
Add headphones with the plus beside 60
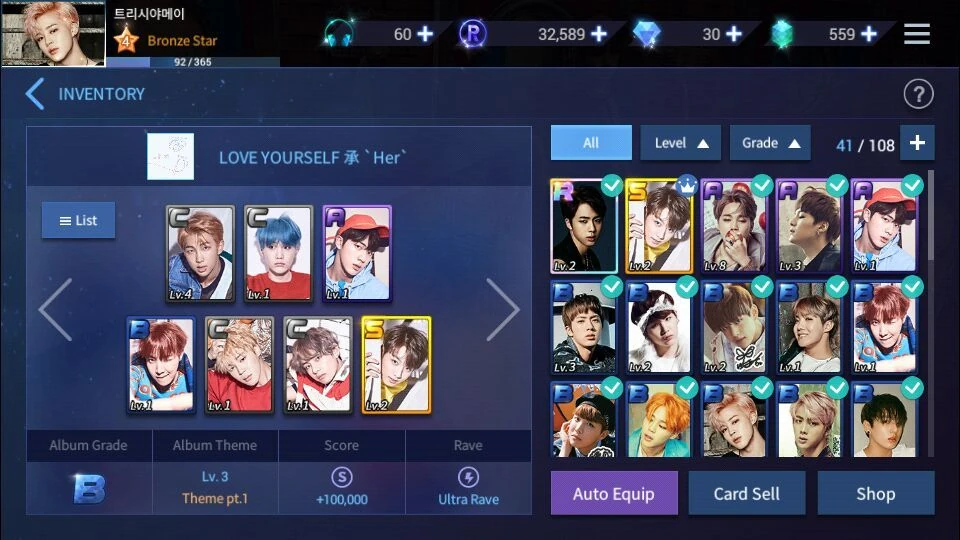pyautogui.click(x=425, y=34)
